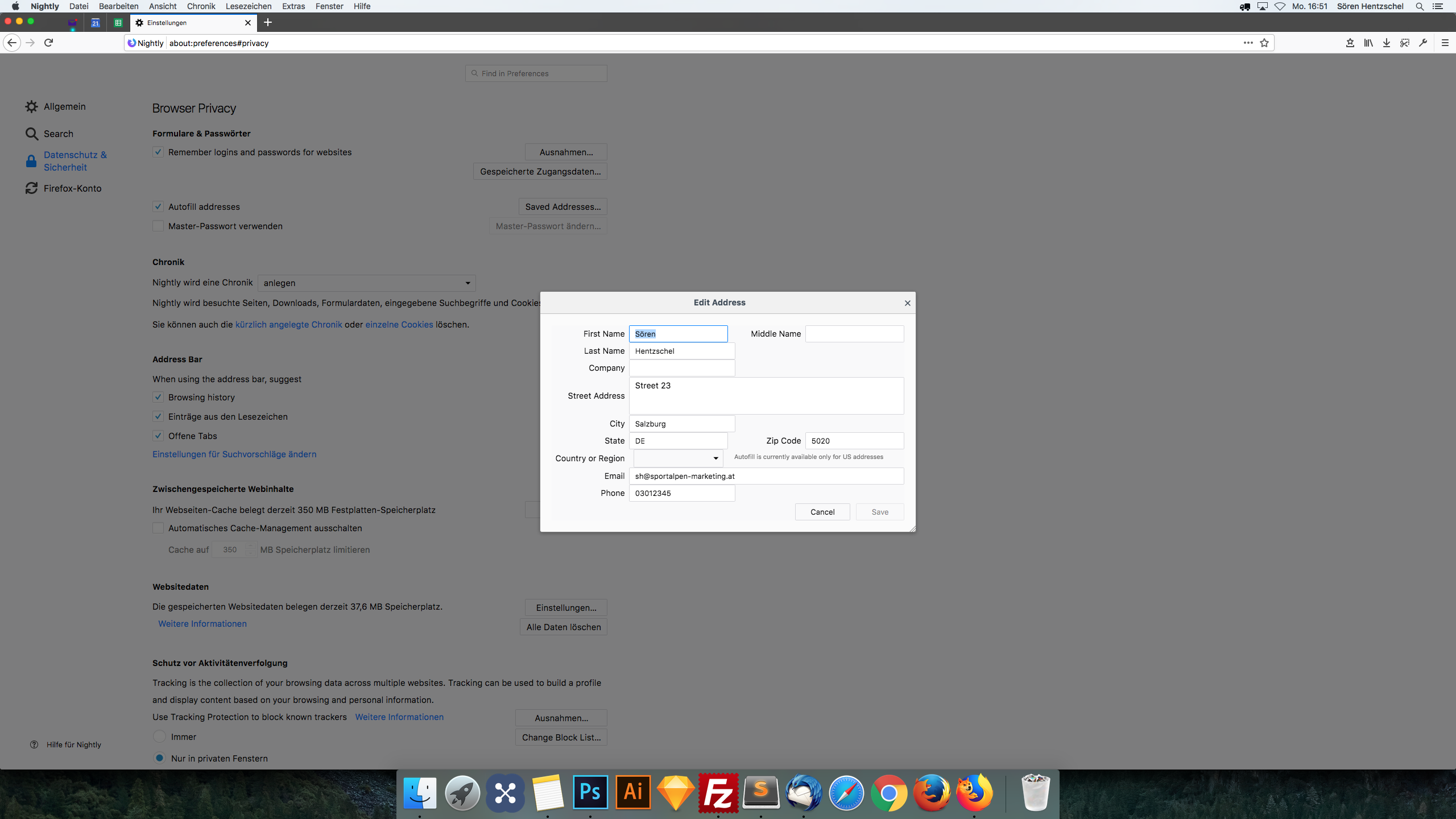
Task: Open Saved Addresses button
Action: [x=562, y=206]
